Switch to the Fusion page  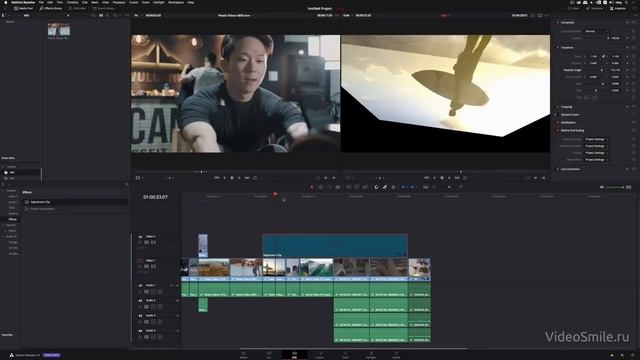point(320,354)
